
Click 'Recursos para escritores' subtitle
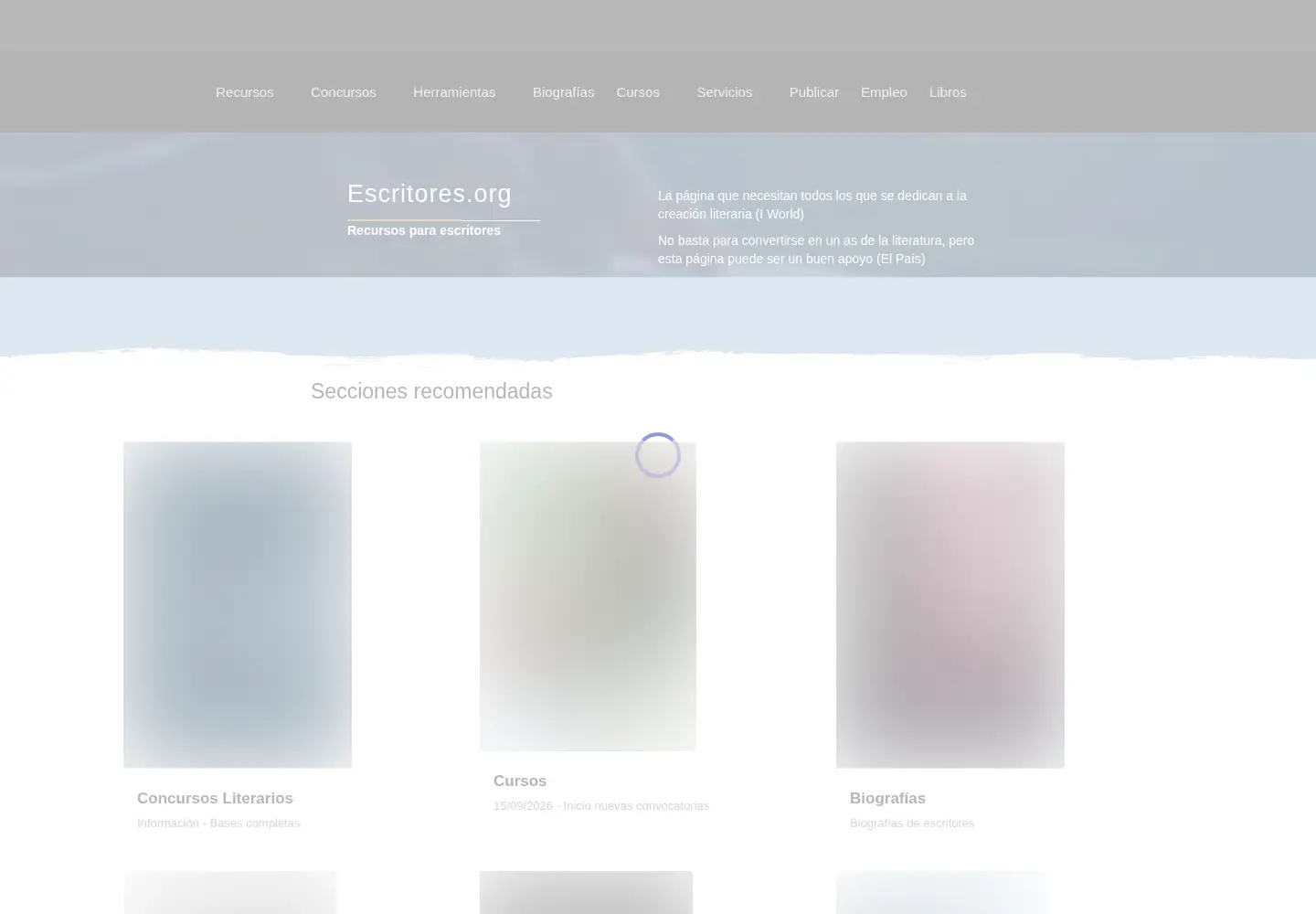click(424, 230)
